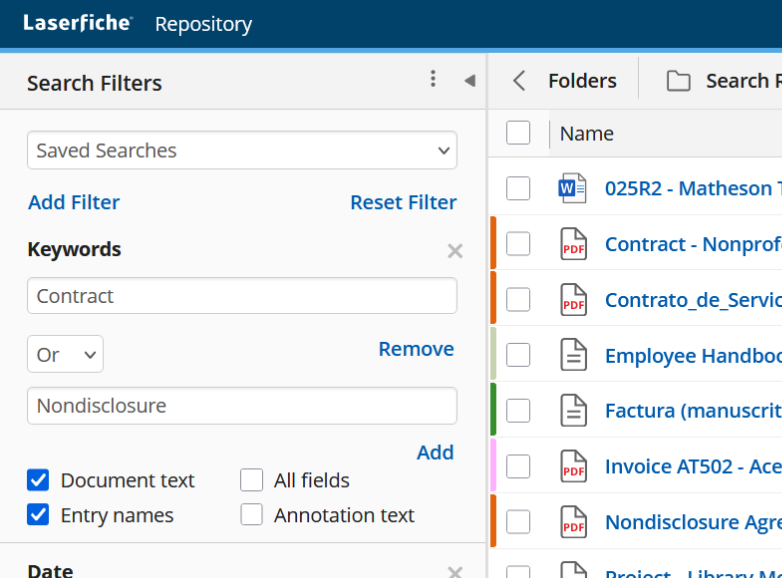Click Repository in the top header
The width and height of the screenshot is (782, 578).
(203, 24)
